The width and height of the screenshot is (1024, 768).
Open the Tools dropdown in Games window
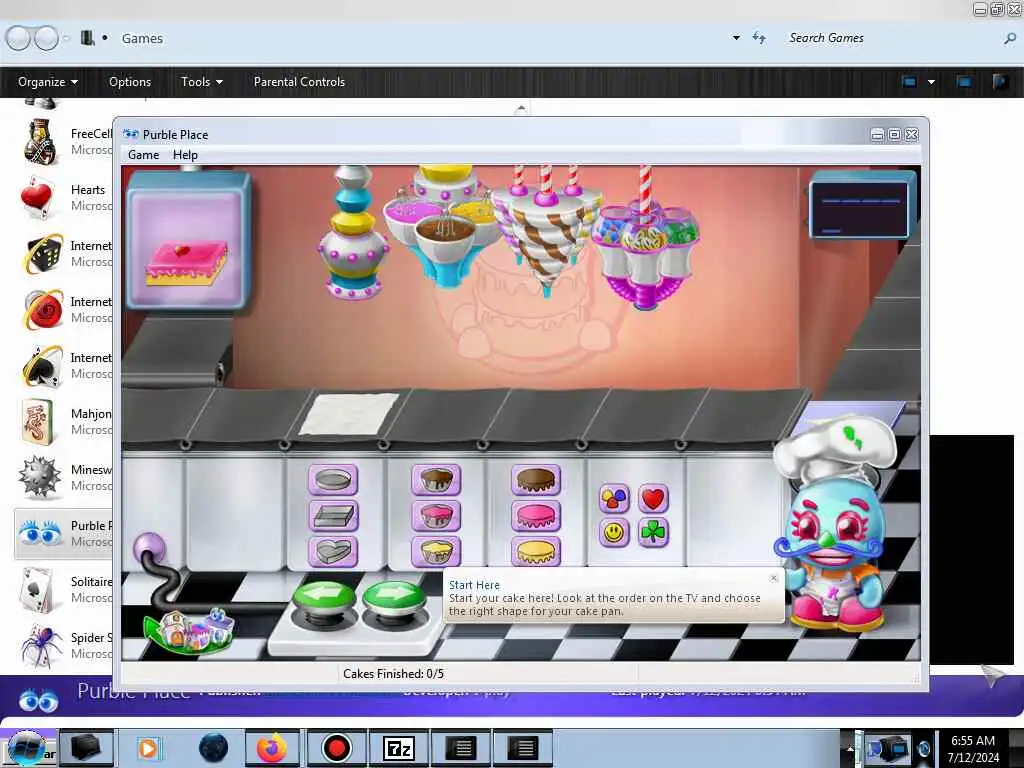(202, 82)
